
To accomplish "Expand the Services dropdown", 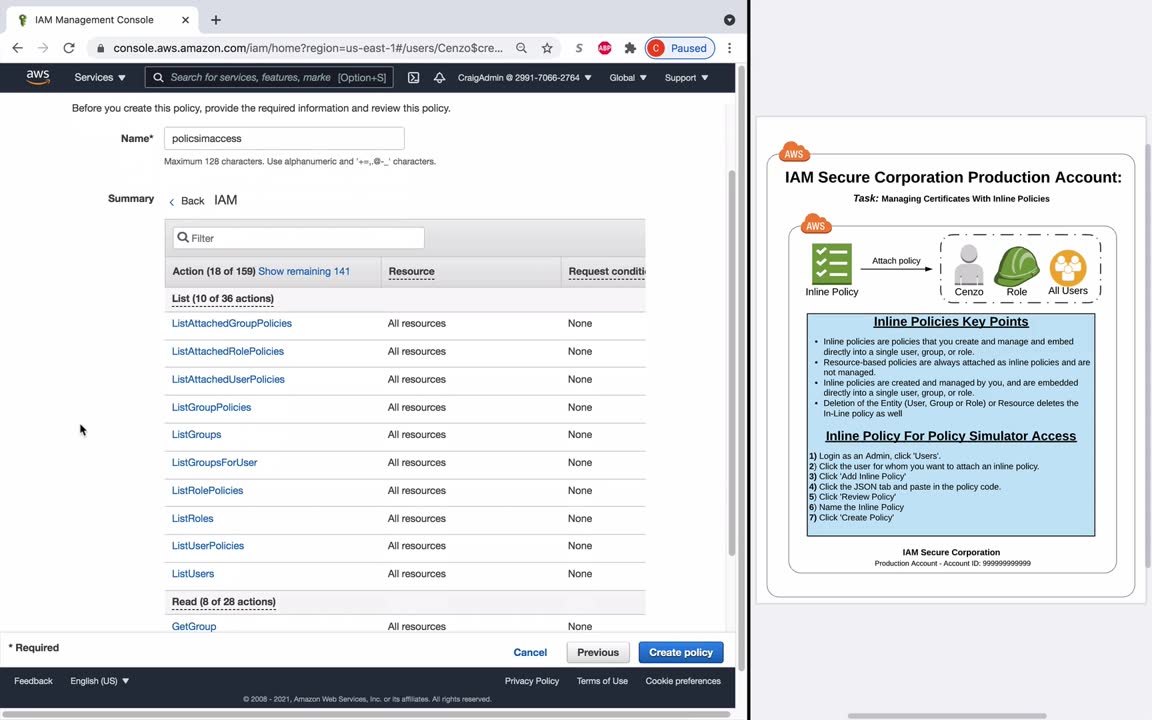I will coord(100,77).
